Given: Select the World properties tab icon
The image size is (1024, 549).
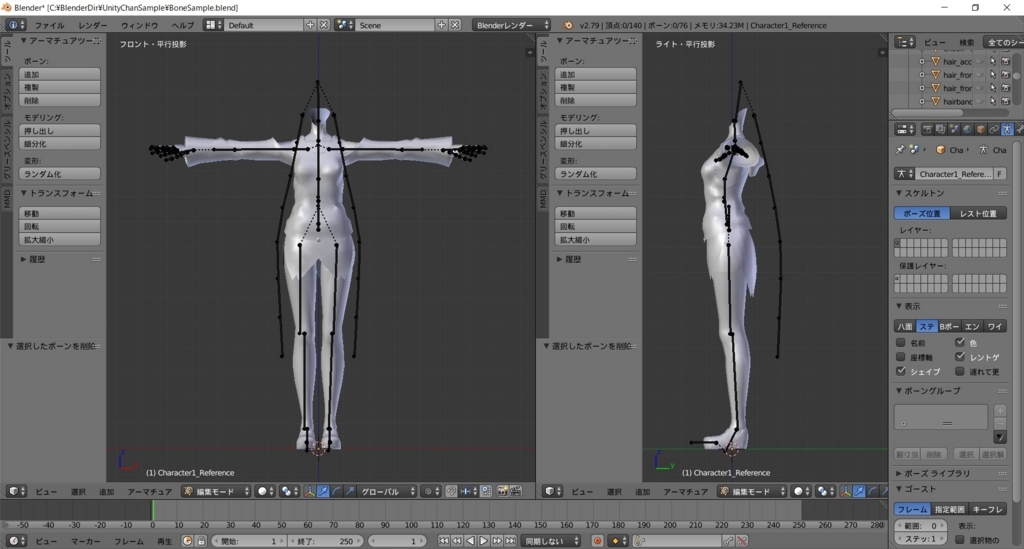Looking at the screenshot, I should pyautogui.click(x=967, y=130).
